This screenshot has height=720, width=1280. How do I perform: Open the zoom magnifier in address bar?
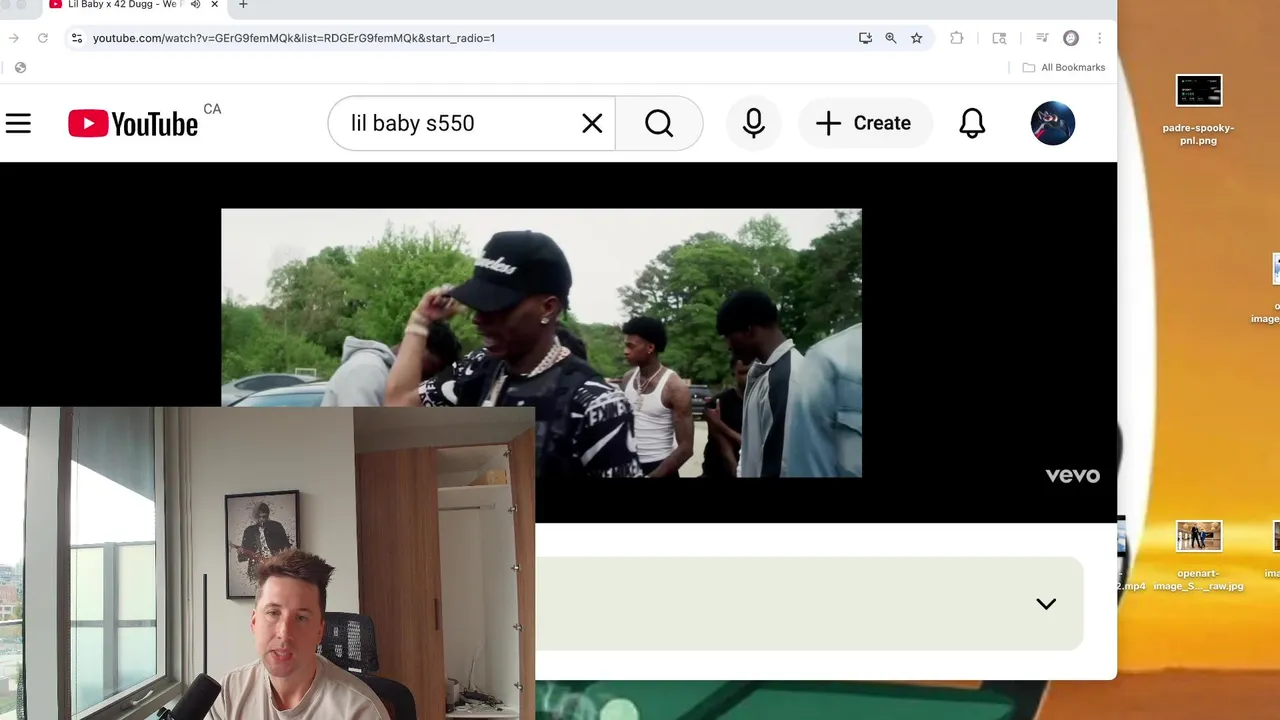click(891, 38)
